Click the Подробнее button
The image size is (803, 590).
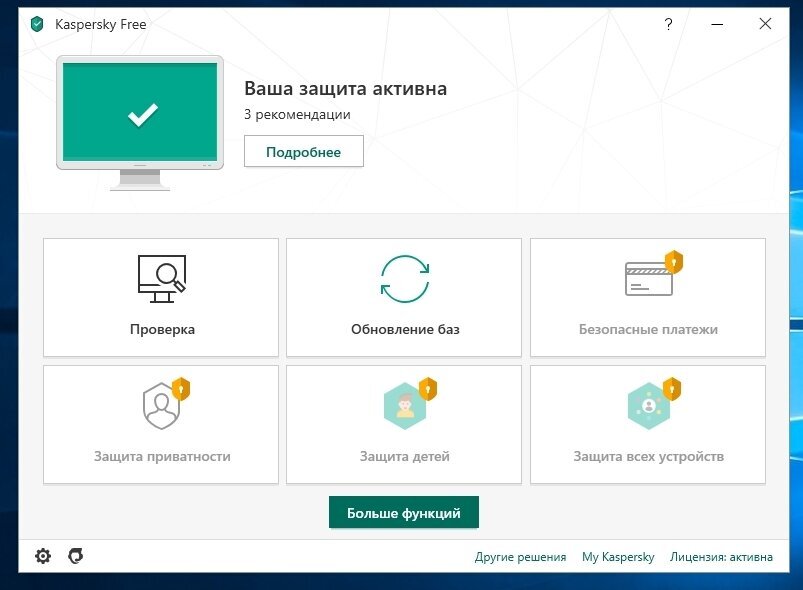pos(304,151)
